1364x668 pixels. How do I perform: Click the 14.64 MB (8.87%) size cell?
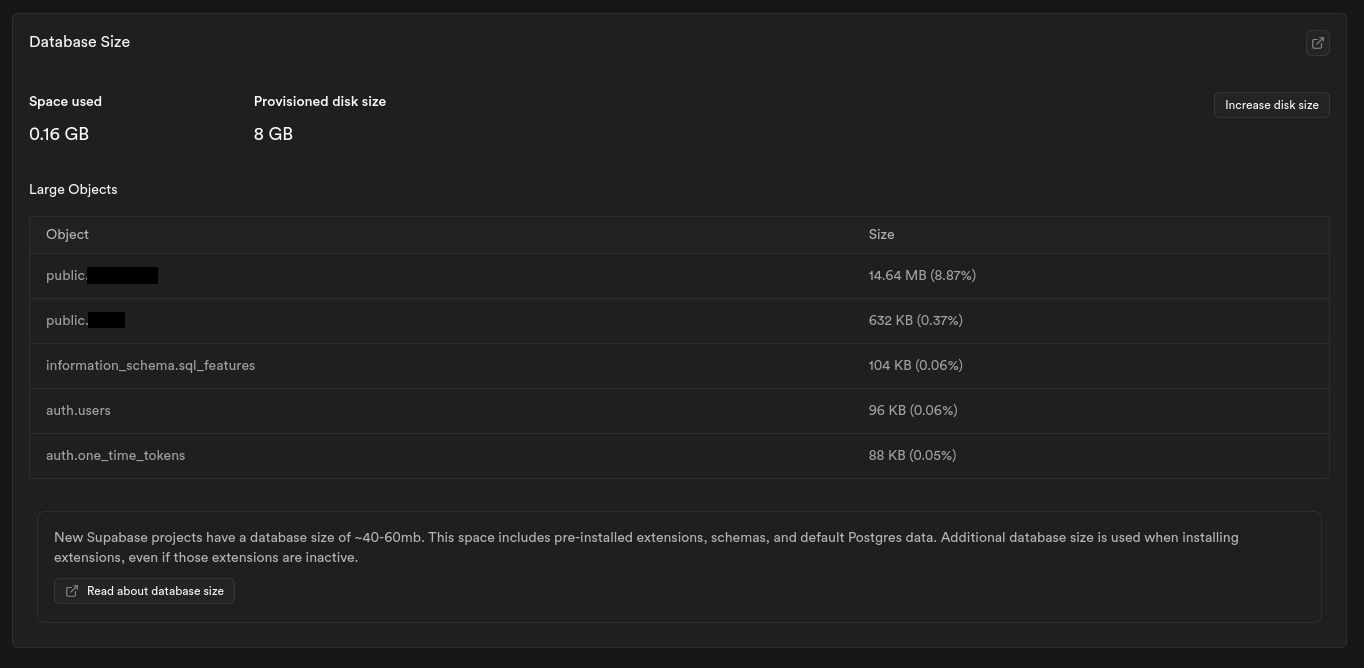tap(922, 275)
